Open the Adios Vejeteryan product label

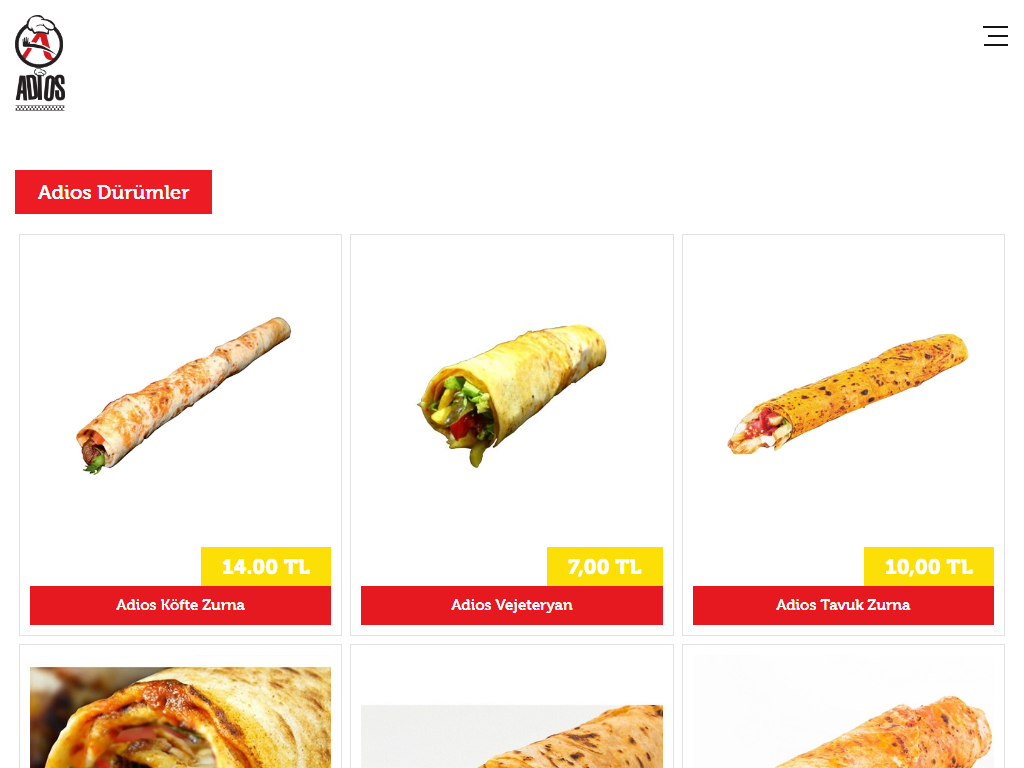click(512, 605)
